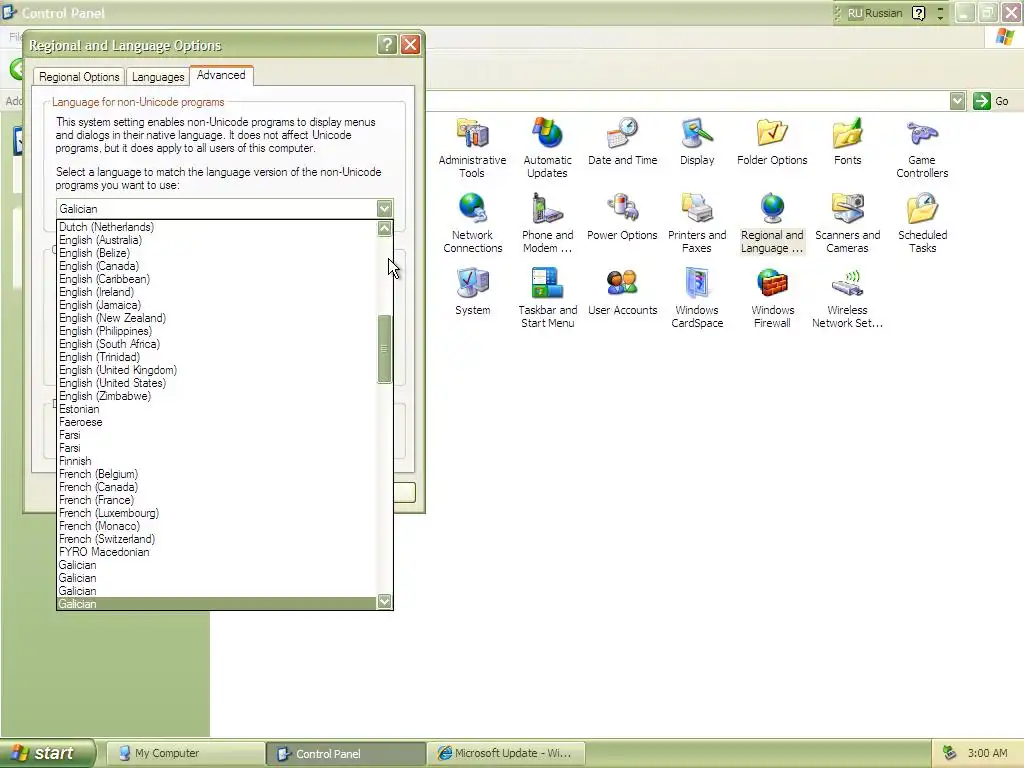Open Game Controllers icon
Screen dimensions: 1024x768
(922, 148)
